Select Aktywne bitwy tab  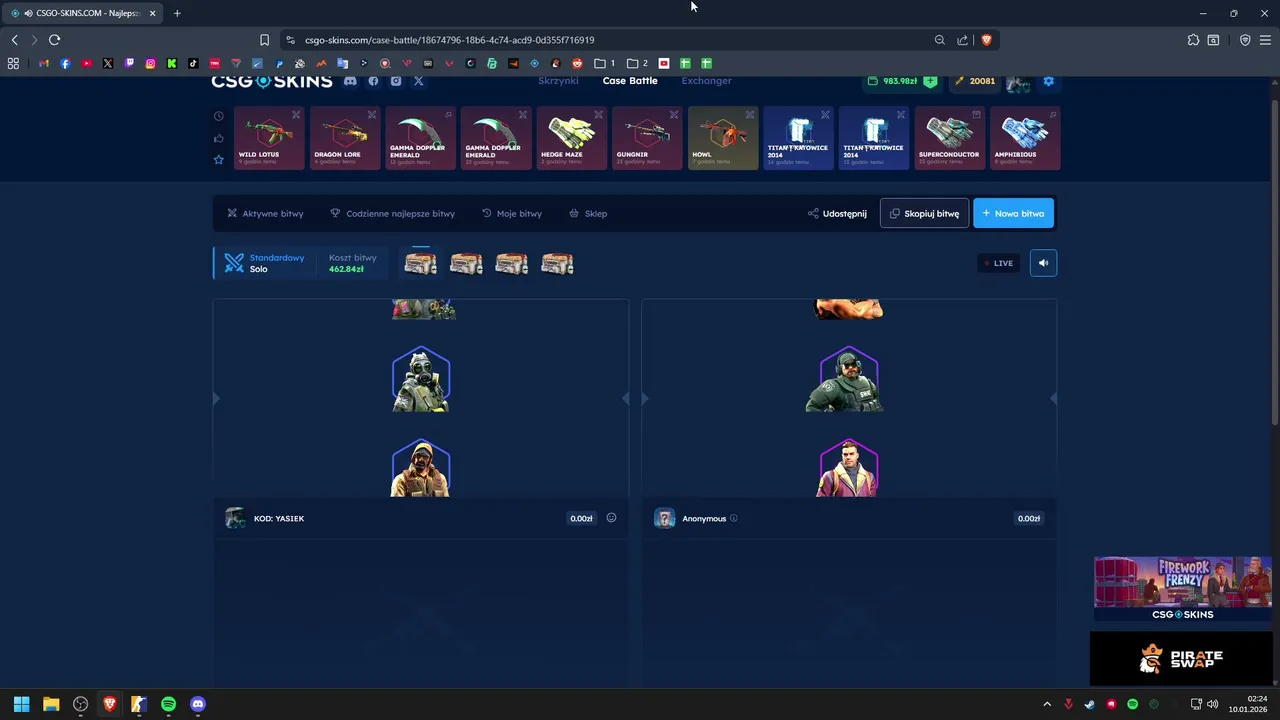point(265,213)
